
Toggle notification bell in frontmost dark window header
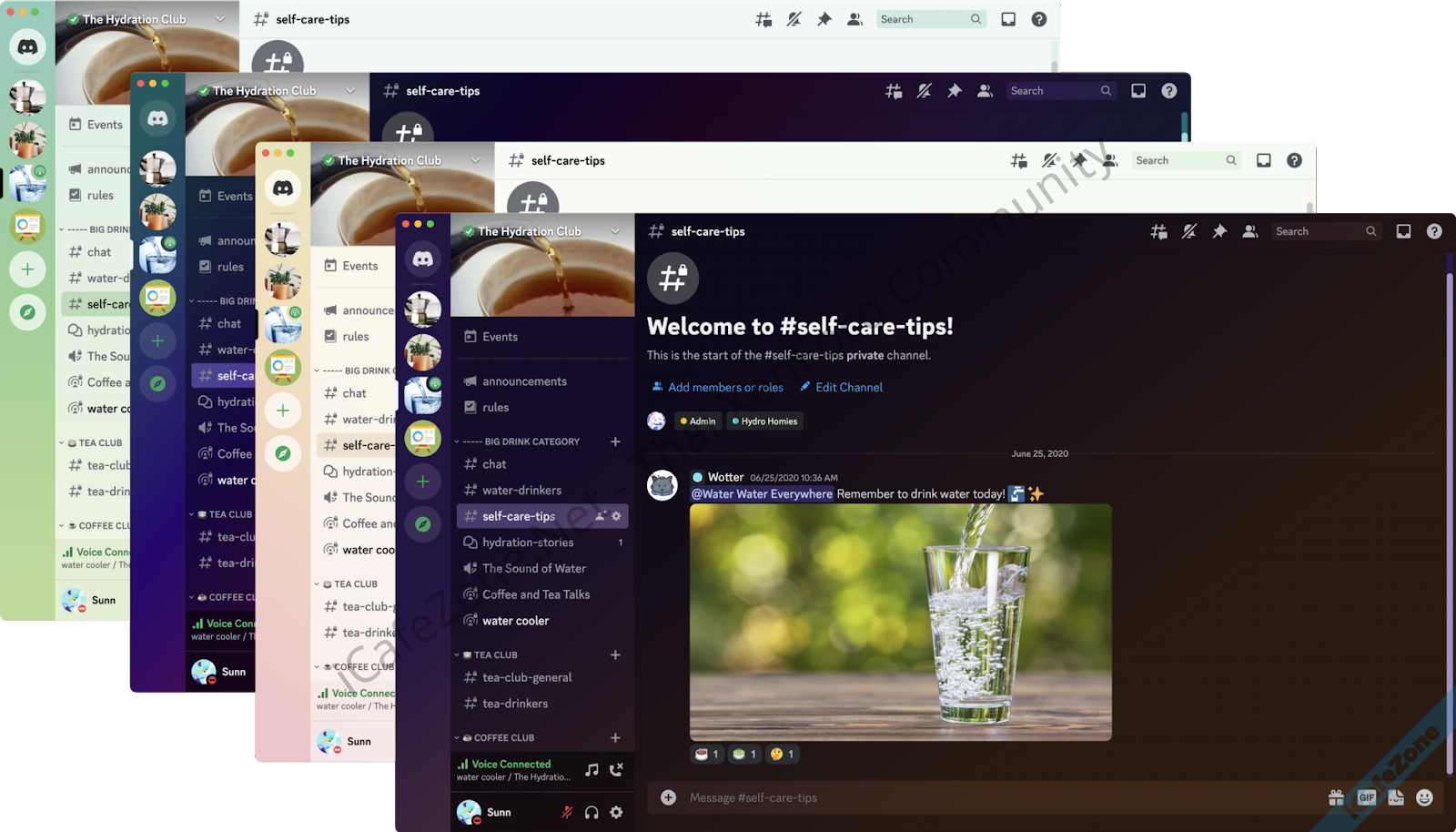pos(1188,232)
